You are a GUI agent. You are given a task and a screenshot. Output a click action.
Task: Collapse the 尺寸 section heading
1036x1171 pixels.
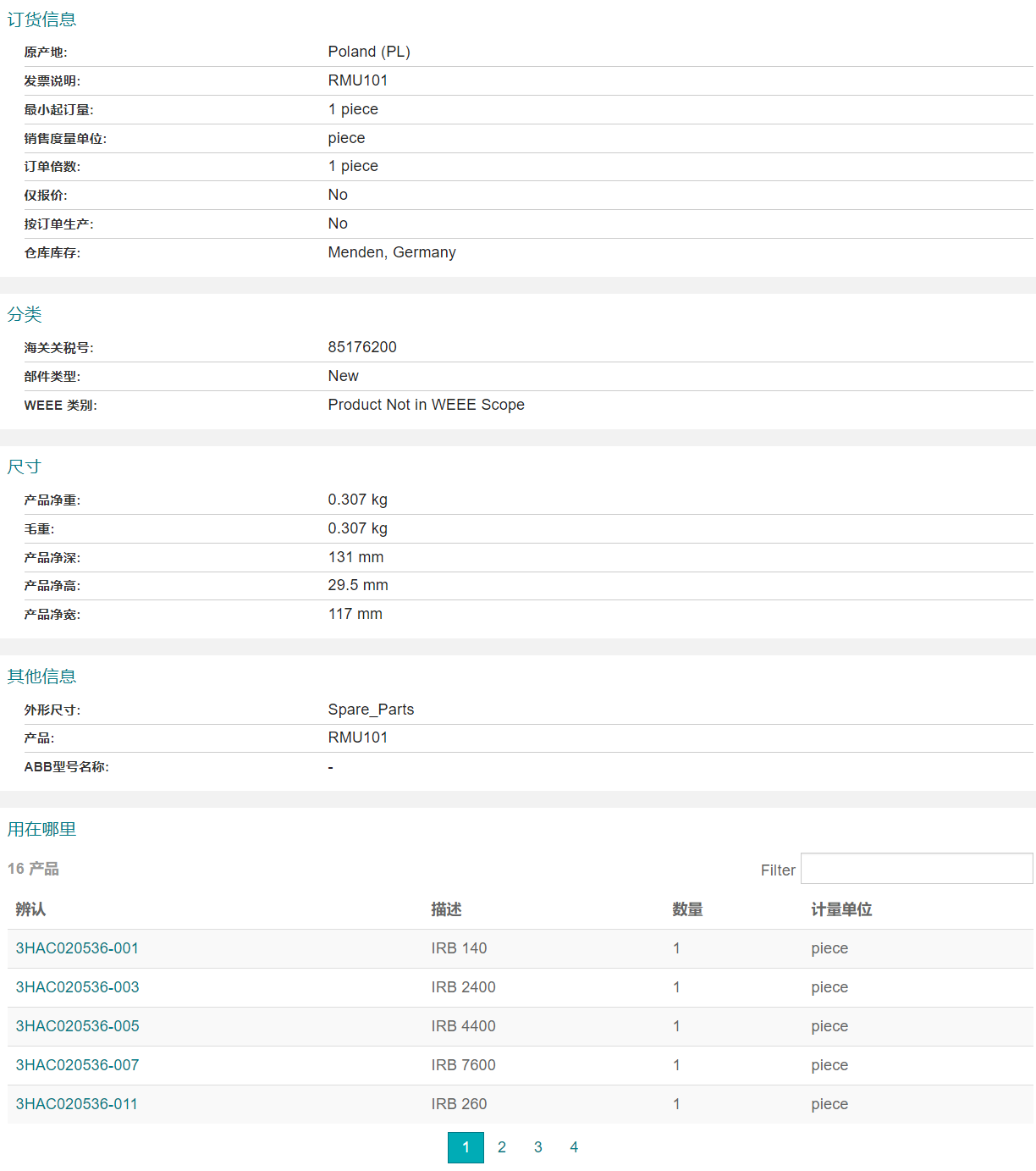point(25,467)
